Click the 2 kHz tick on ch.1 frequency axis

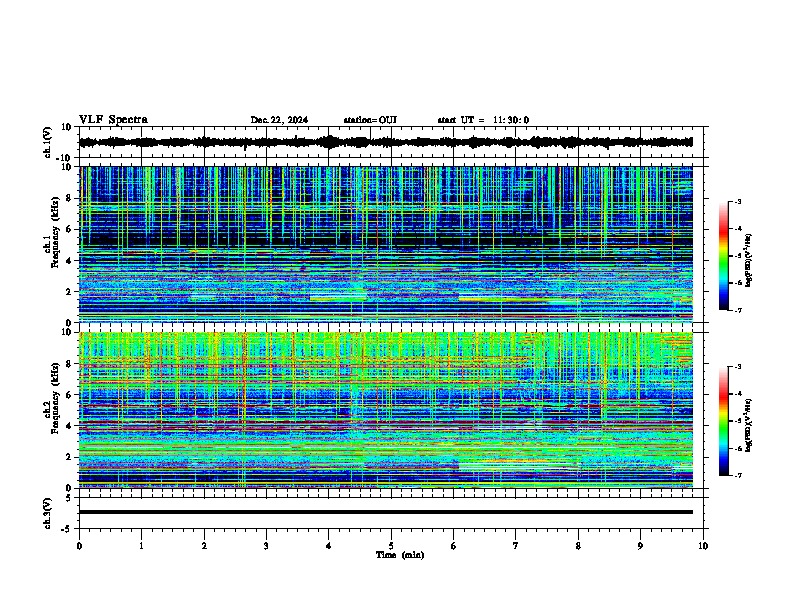(69, 292)
